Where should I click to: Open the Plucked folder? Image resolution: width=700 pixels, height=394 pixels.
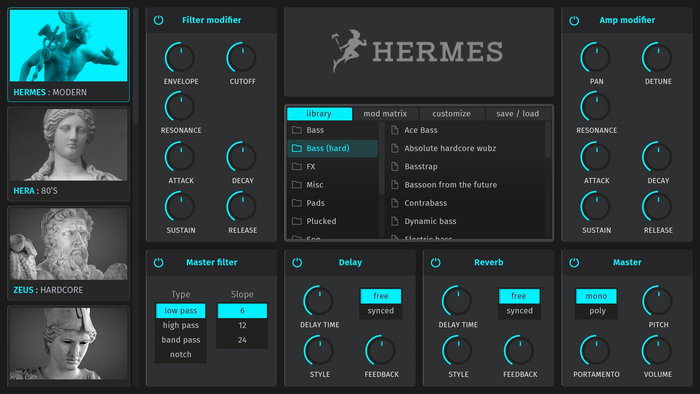pos(333,221)
